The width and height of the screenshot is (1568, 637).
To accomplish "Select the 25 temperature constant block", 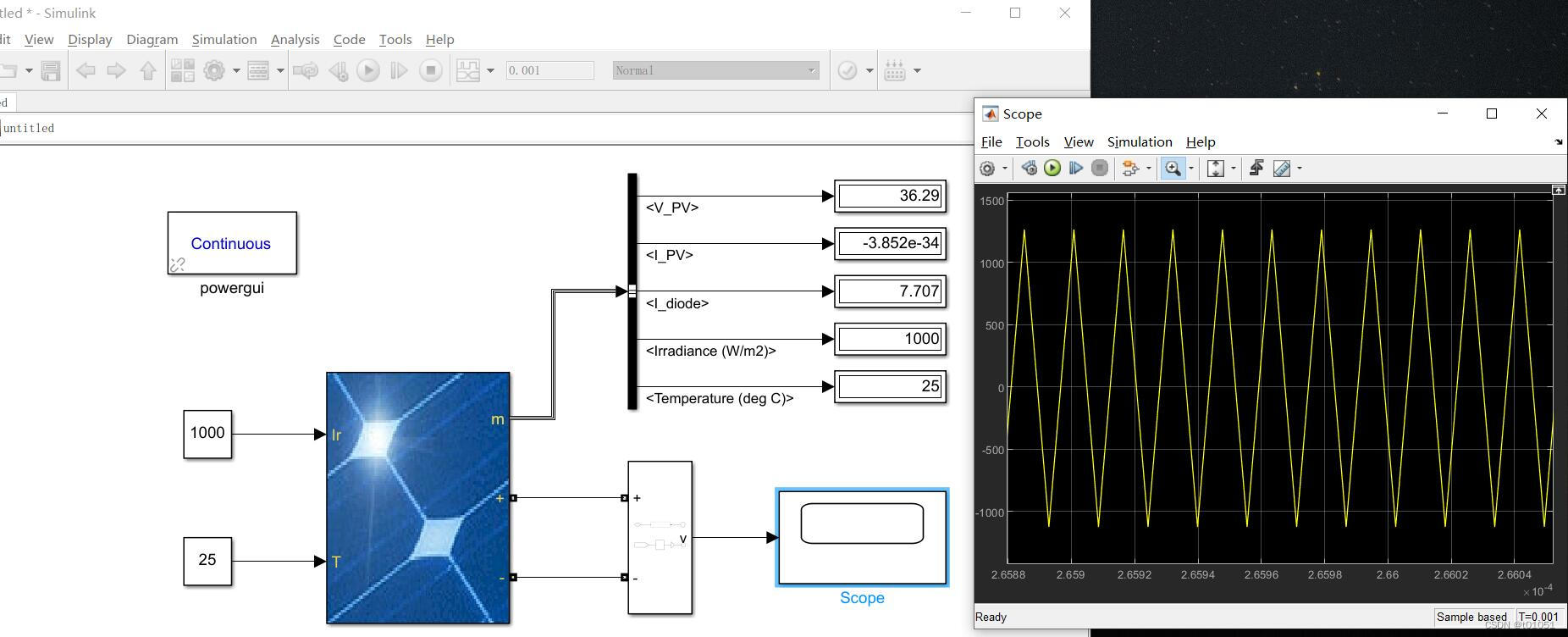I will [207, 561].
